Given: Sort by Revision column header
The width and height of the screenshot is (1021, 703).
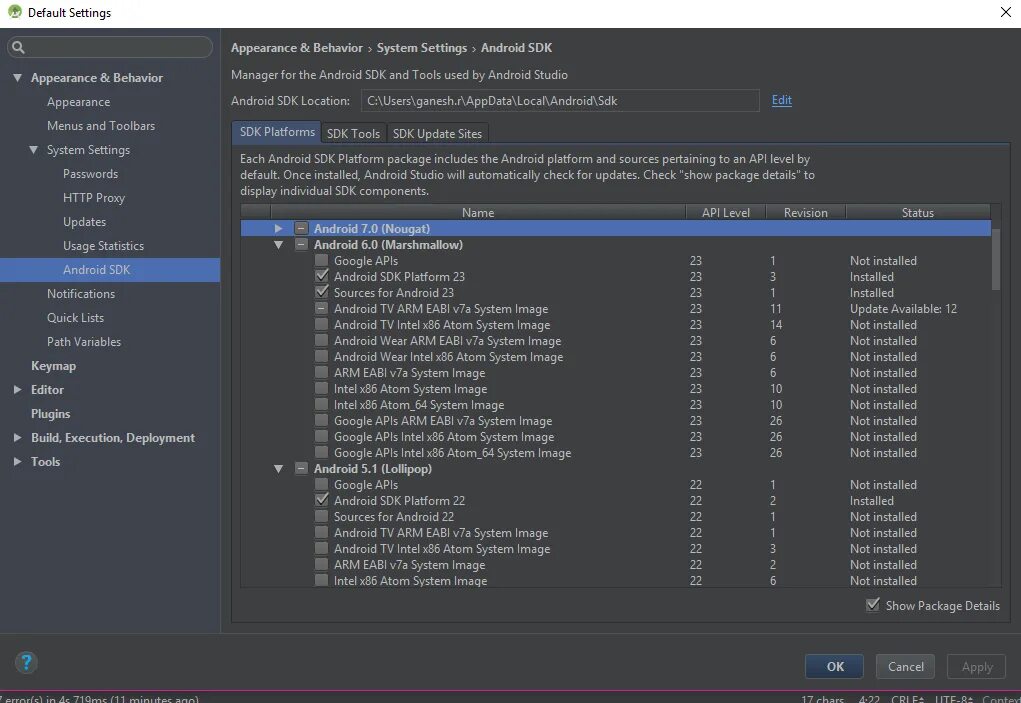Looking at the screenshot, I should coord(805,212).
